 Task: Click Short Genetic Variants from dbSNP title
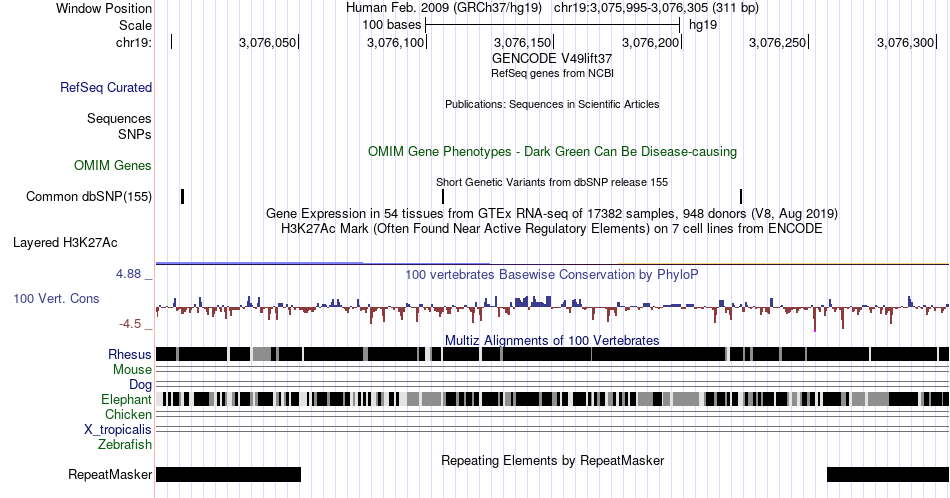coord(552,182)
